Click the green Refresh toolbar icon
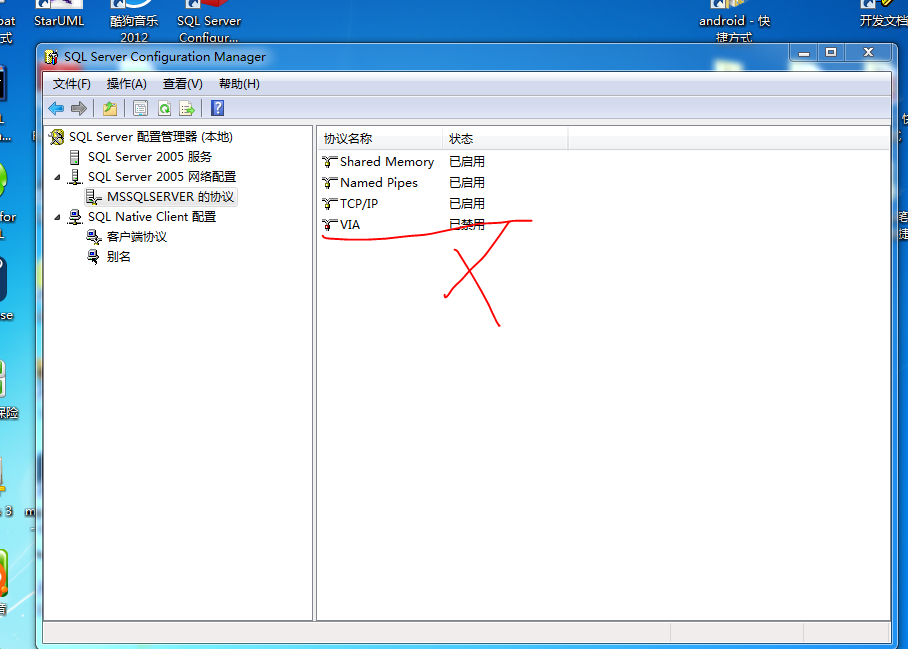The height and width of the screenshot is (649, 908). (x=164, y=108)
